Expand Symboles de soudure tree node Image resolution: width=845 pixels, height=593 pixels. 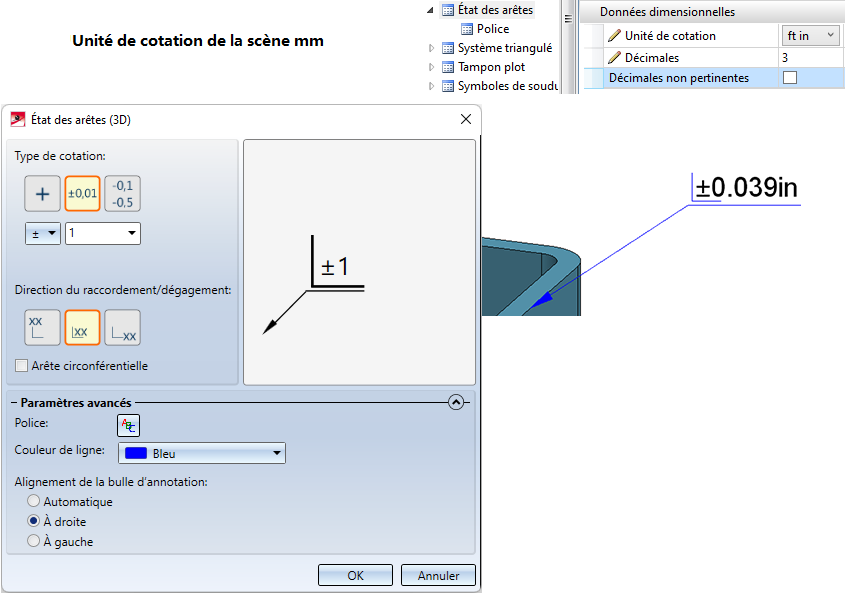click(x=431, y=86)
